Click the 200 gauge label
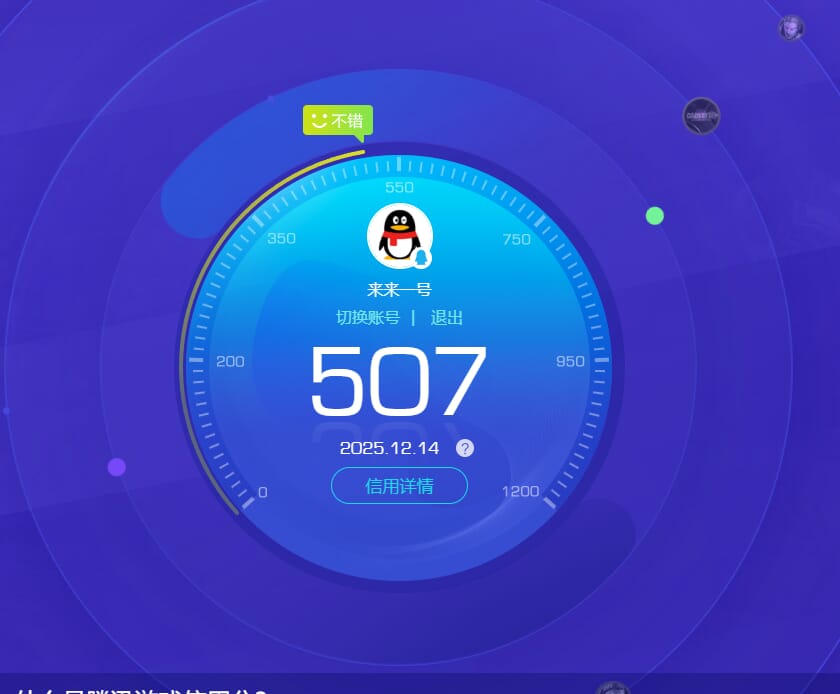The image size is (840, 694). point(230,361)
